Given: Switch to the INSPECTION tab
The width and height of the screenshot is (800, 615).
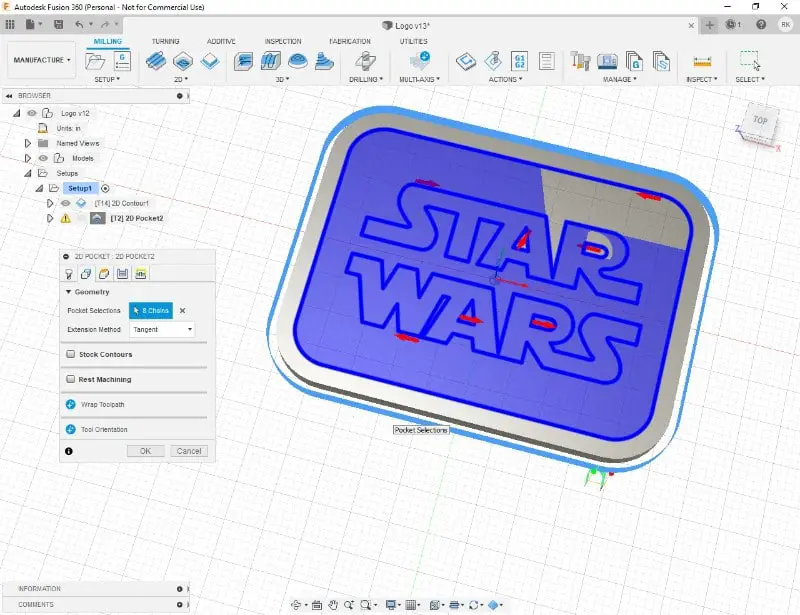Looking at the screenshot, I should pyautogui.click(x=283, y=41).
